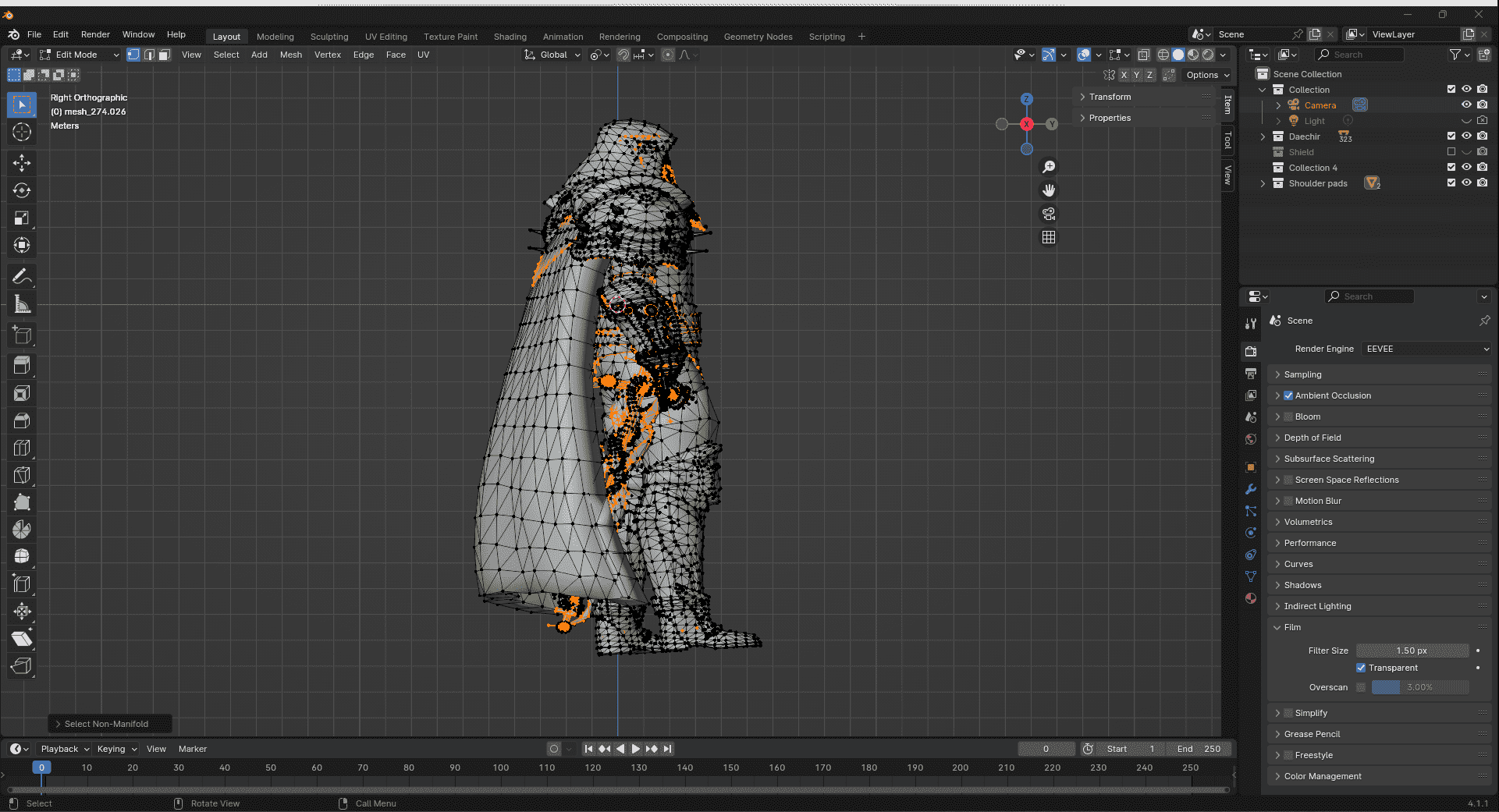The image size is (1499, 812).
Task: Select the Inset Faces tool
Action: 22,393
